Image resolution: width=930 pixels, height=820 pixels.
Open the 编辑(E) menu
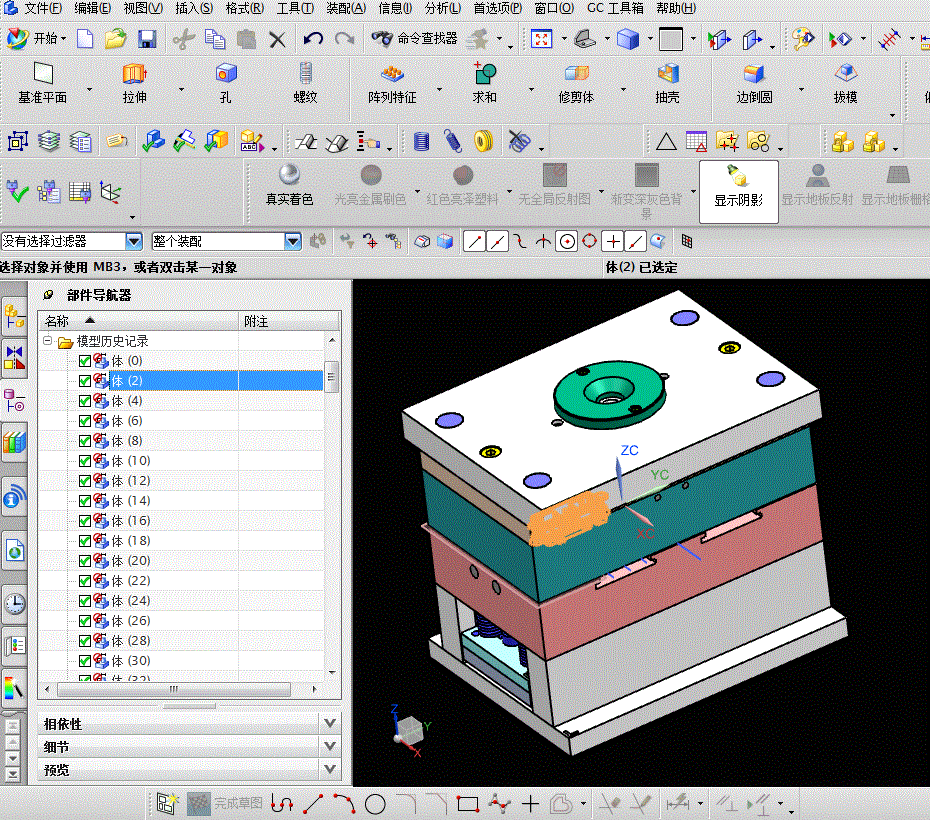(x=93, y=8)
